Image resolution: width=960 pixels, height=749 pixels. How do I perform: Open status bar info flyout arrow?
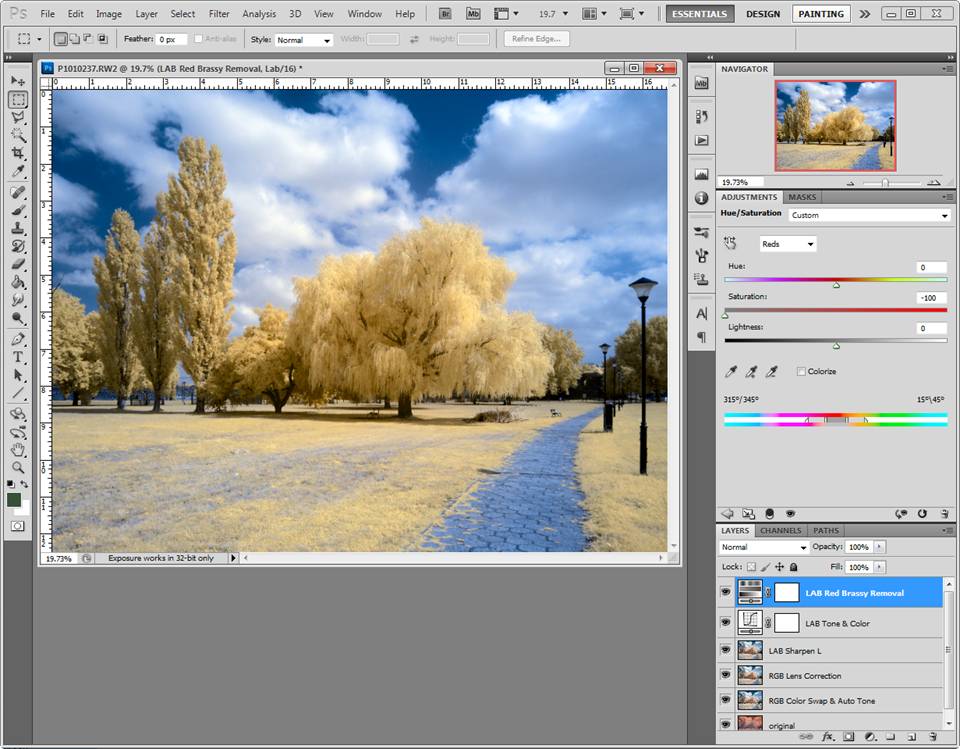[233, 558]
